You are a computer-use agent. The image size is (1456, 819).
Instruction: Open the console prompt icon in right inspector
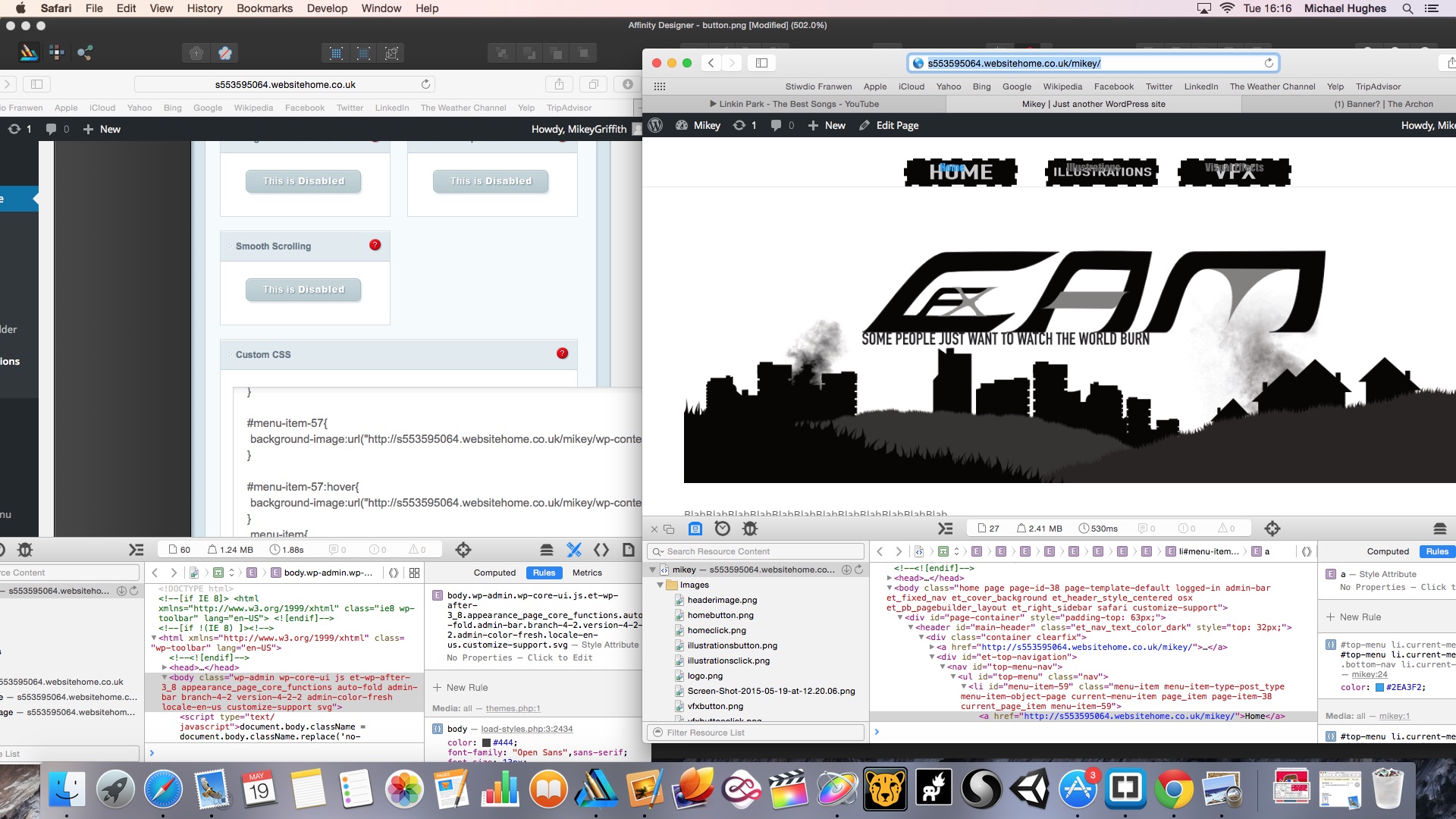tap(945, 529)
